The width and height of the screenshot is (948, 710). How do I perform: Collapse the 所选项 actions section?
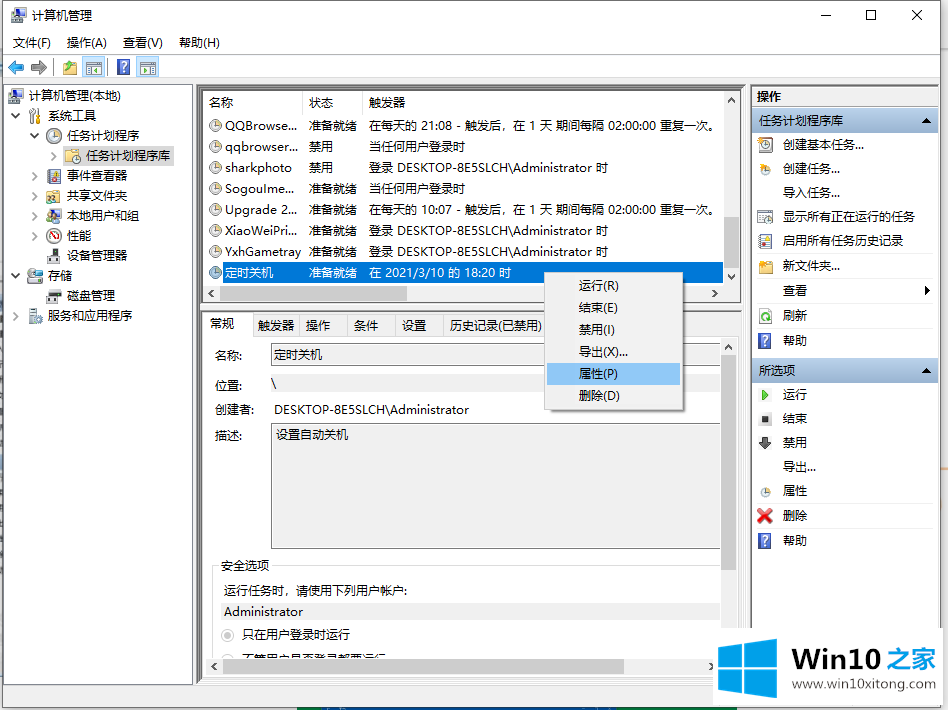click(x=926, y=370)
